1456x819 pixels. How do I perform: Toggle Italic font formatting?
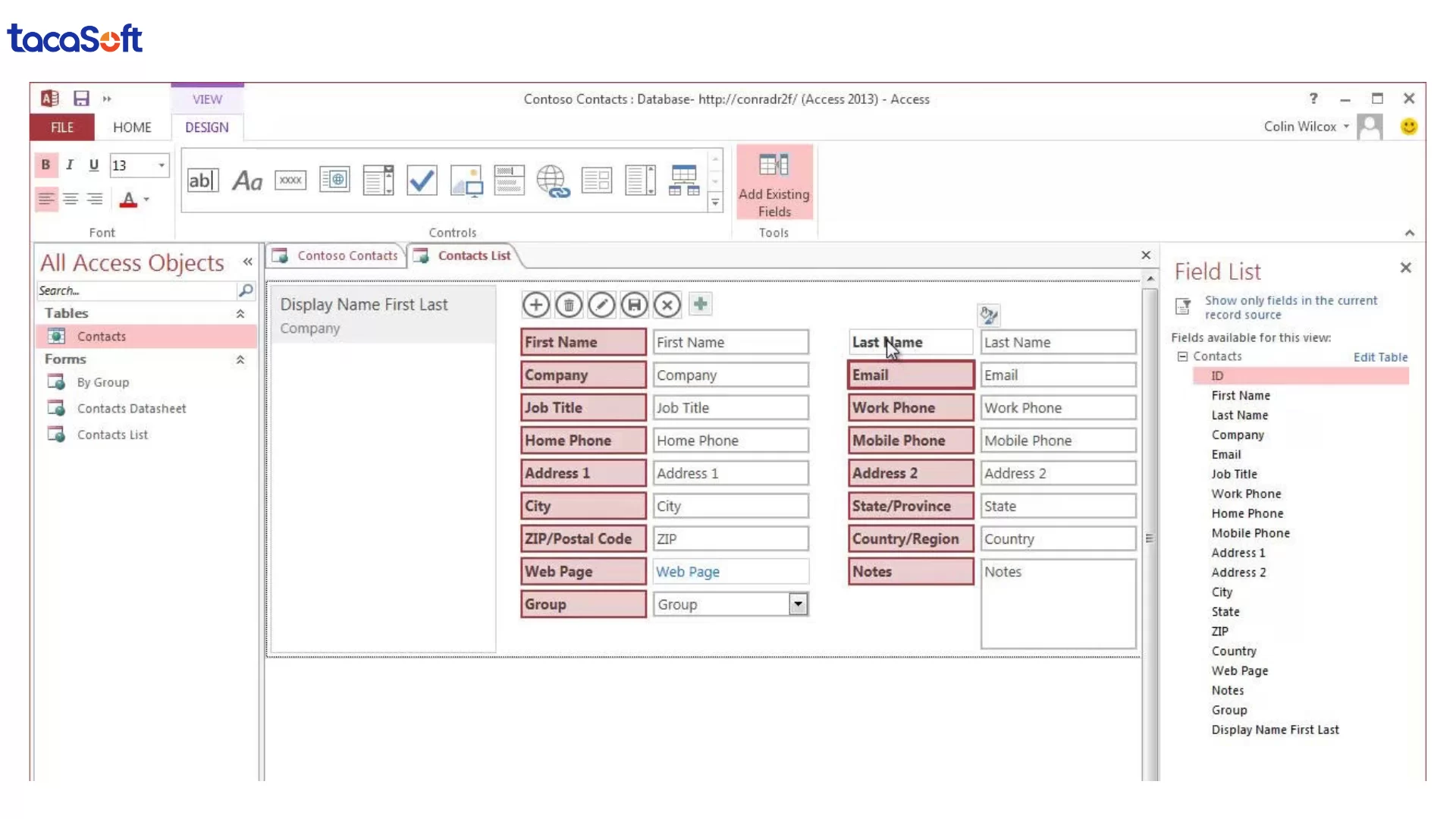point(70,165)
